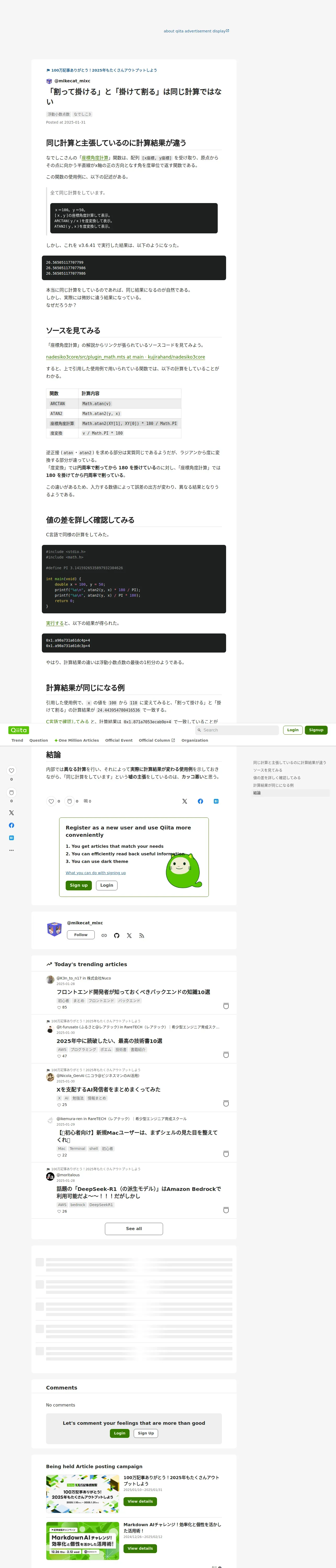Share on X icon below article

click(185, 801)
